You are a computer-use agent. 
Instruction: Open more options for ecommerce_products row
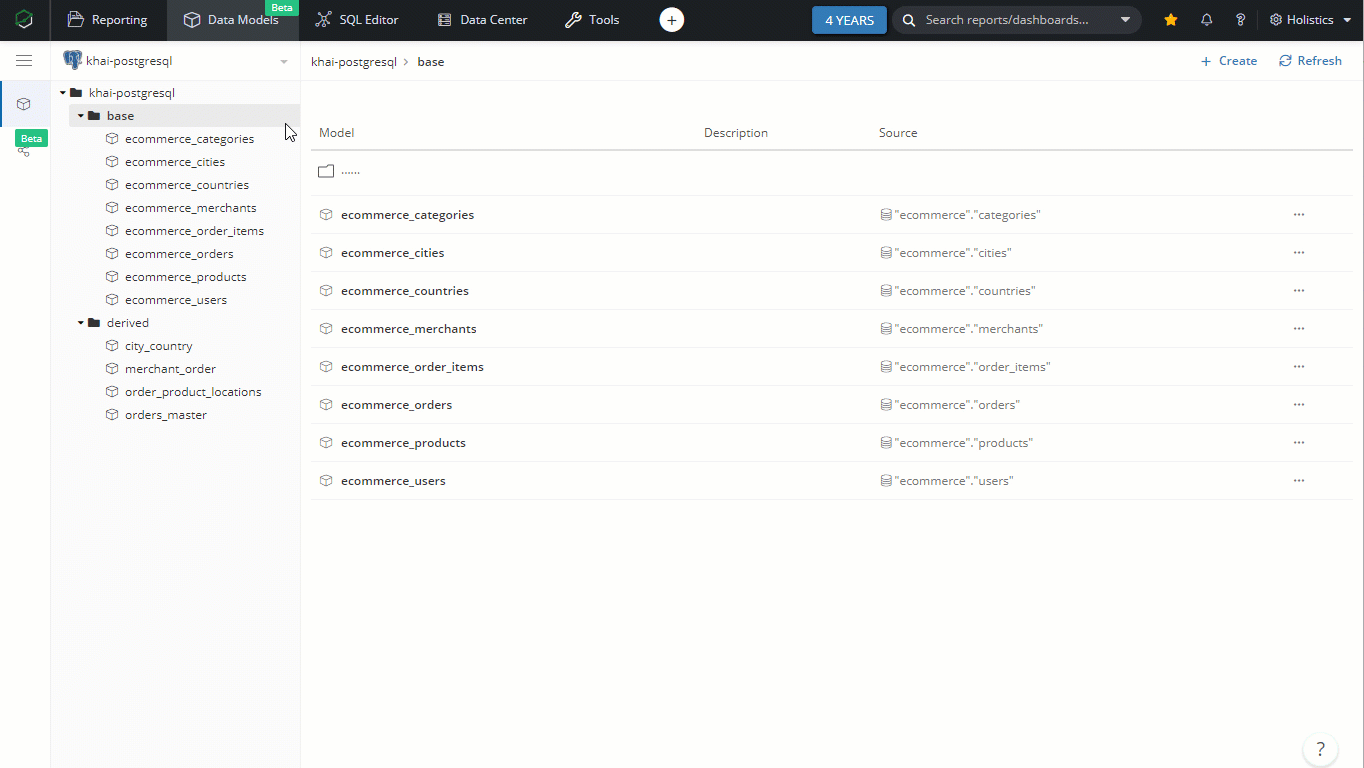pyautogui.click(x=1299, y=443)
